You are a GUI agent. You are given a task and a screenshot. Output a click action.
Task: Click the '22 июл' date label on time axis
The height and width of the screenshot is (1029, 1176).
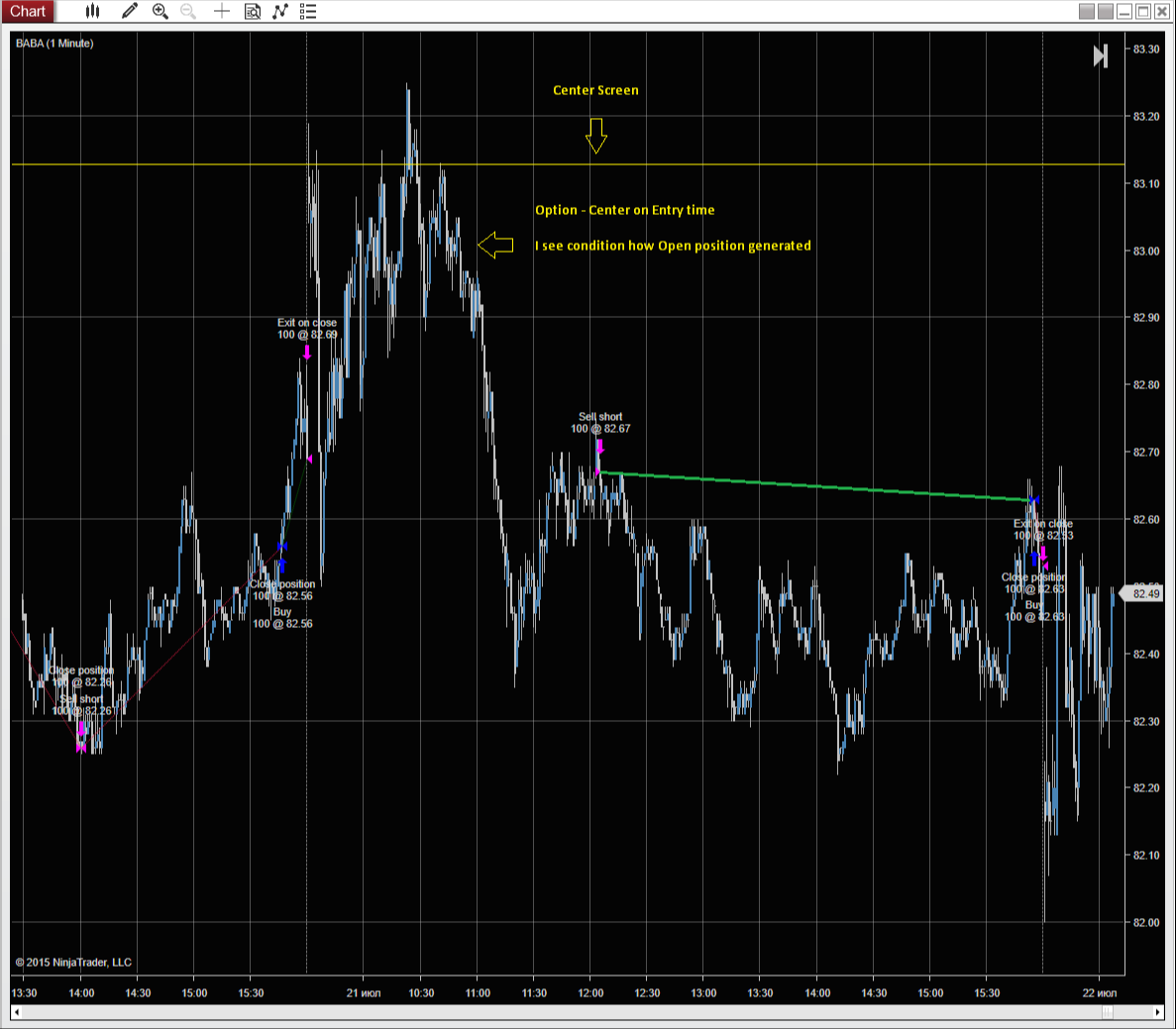[x=1099, y=993]
